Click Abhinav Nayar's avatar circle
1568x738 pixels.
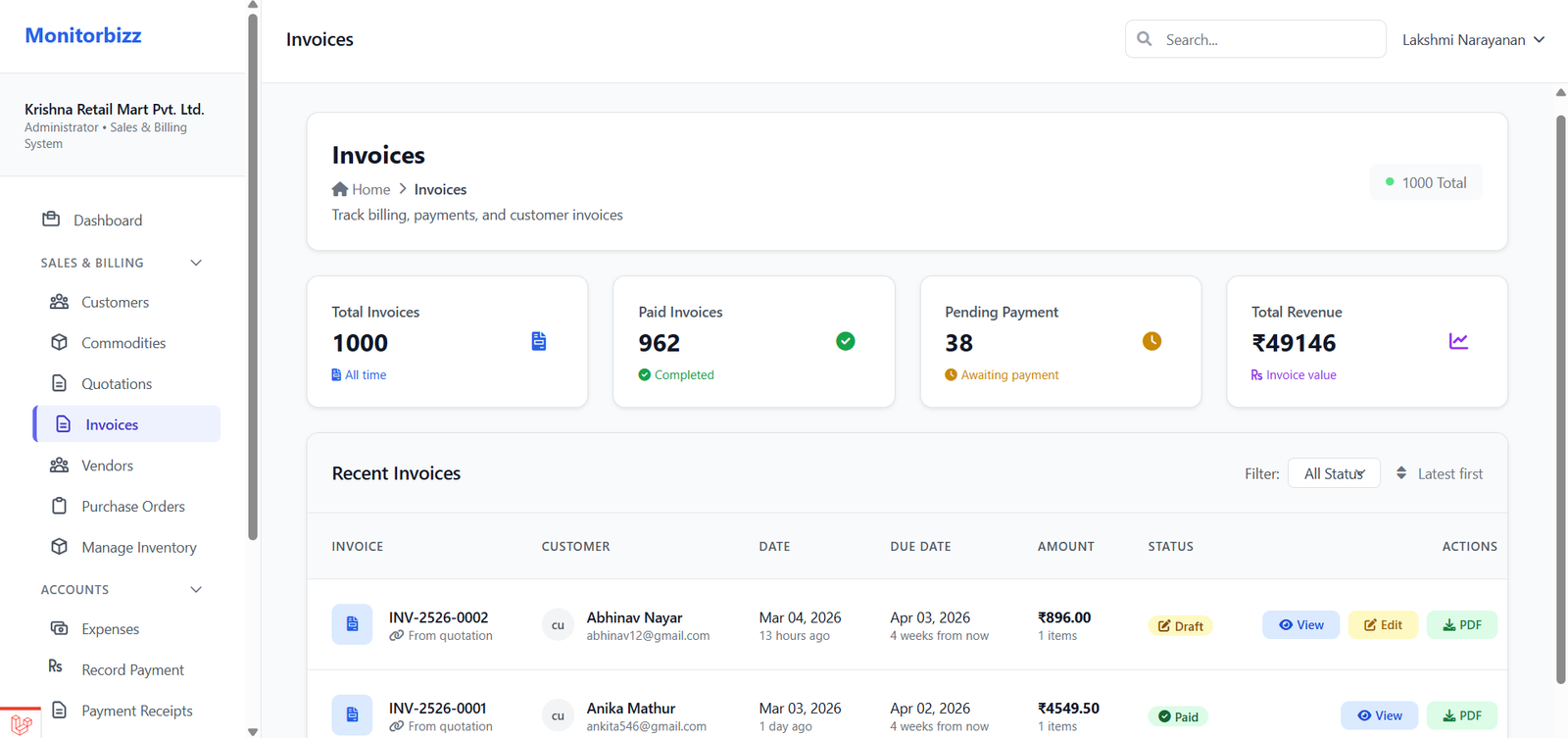(558, 625)
